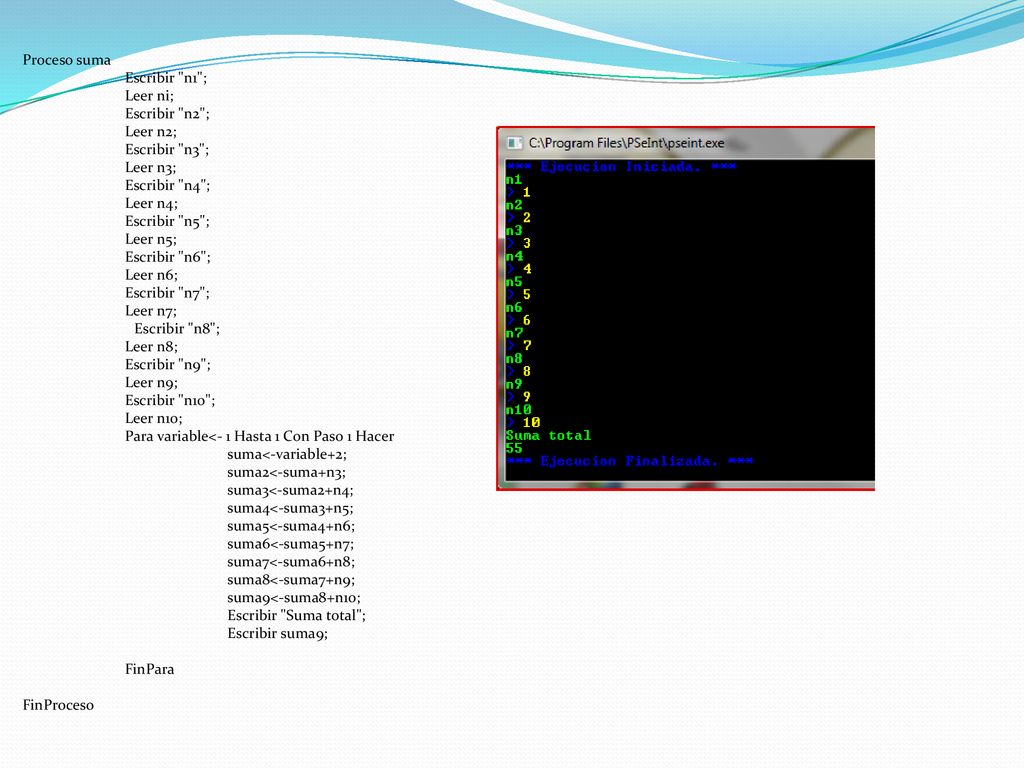Viewport: 1024px width, 768px height.
Task: Click the line 'suma2<-suma+n3;'
Action: (287, 473)
